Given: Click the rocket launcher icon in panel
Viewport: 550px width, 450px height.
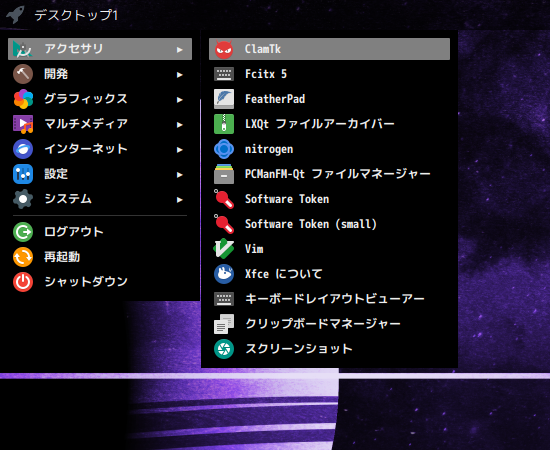Looking at the screenshot, I should (15, 15).
